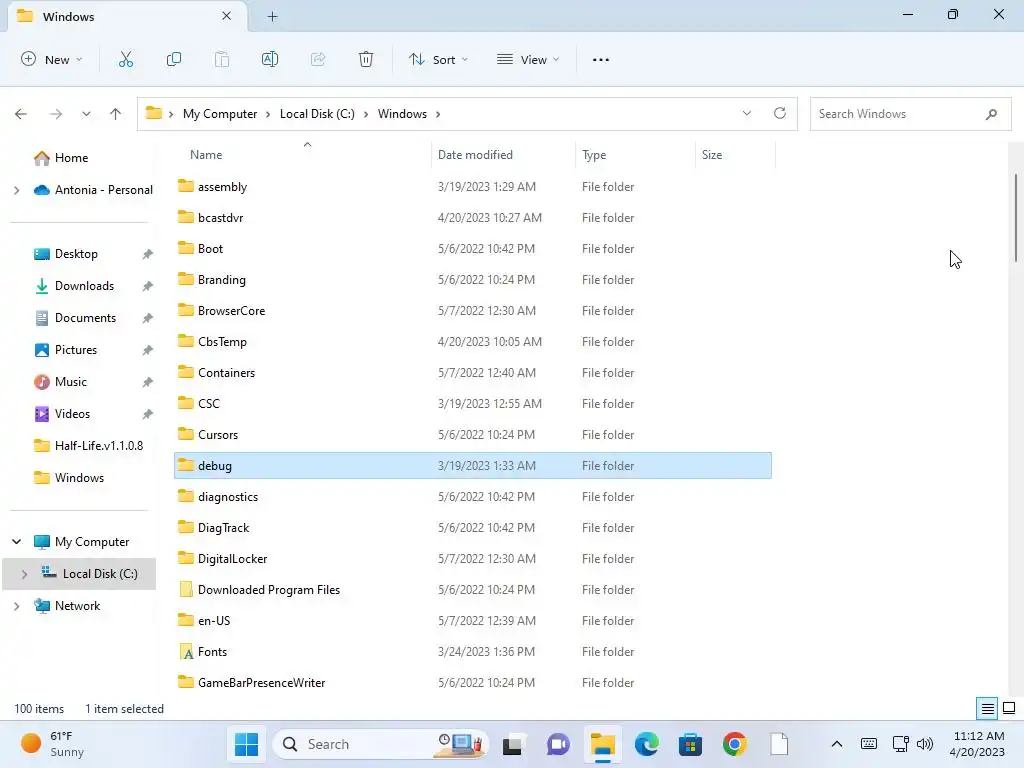Select the assembly folder row
Viewport: 1024px width, 768px height.
pos(473,187)
